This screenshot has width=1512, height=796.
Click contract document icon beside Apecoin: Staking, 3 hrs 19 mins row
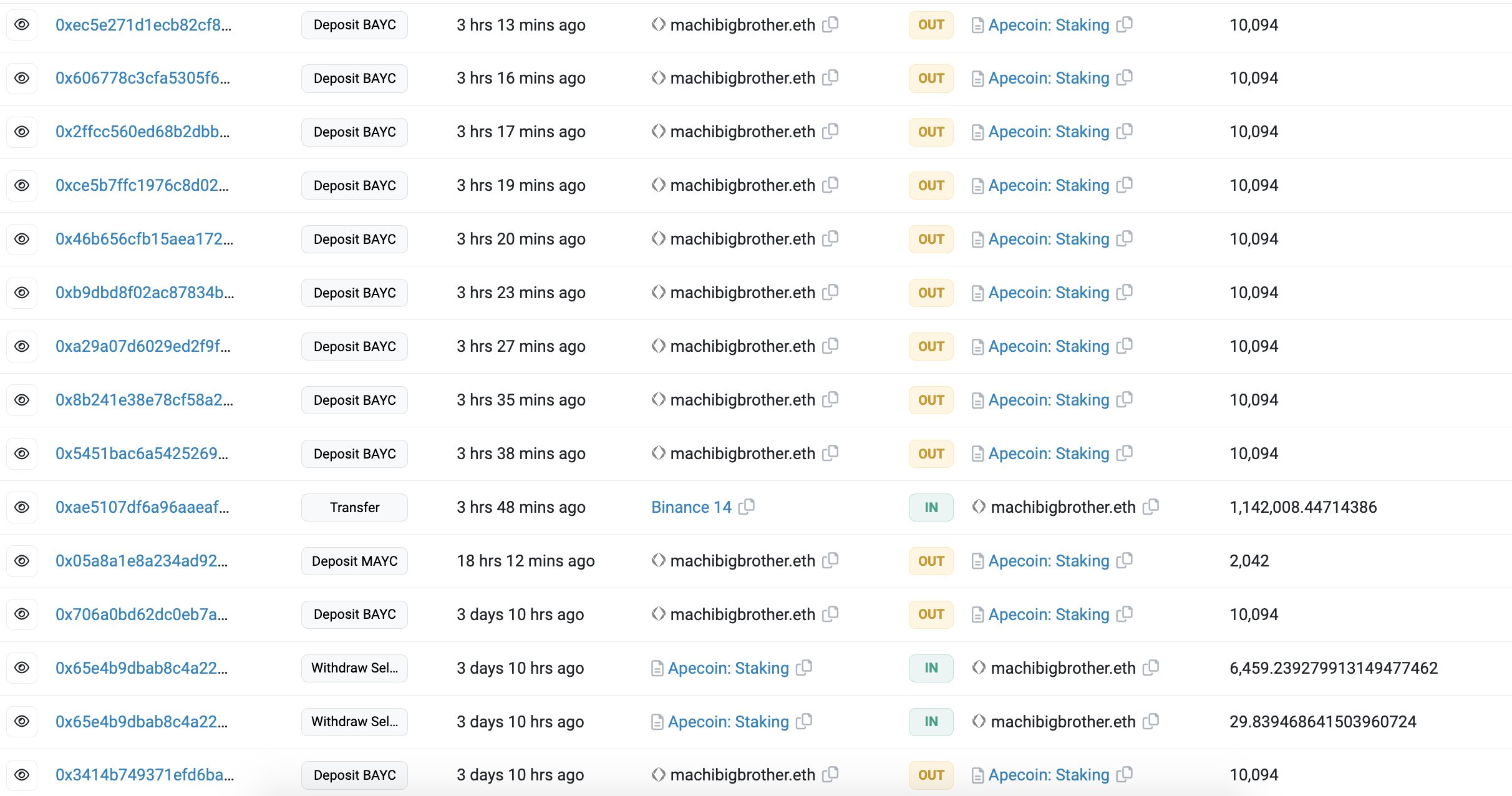tap(977, 186)
